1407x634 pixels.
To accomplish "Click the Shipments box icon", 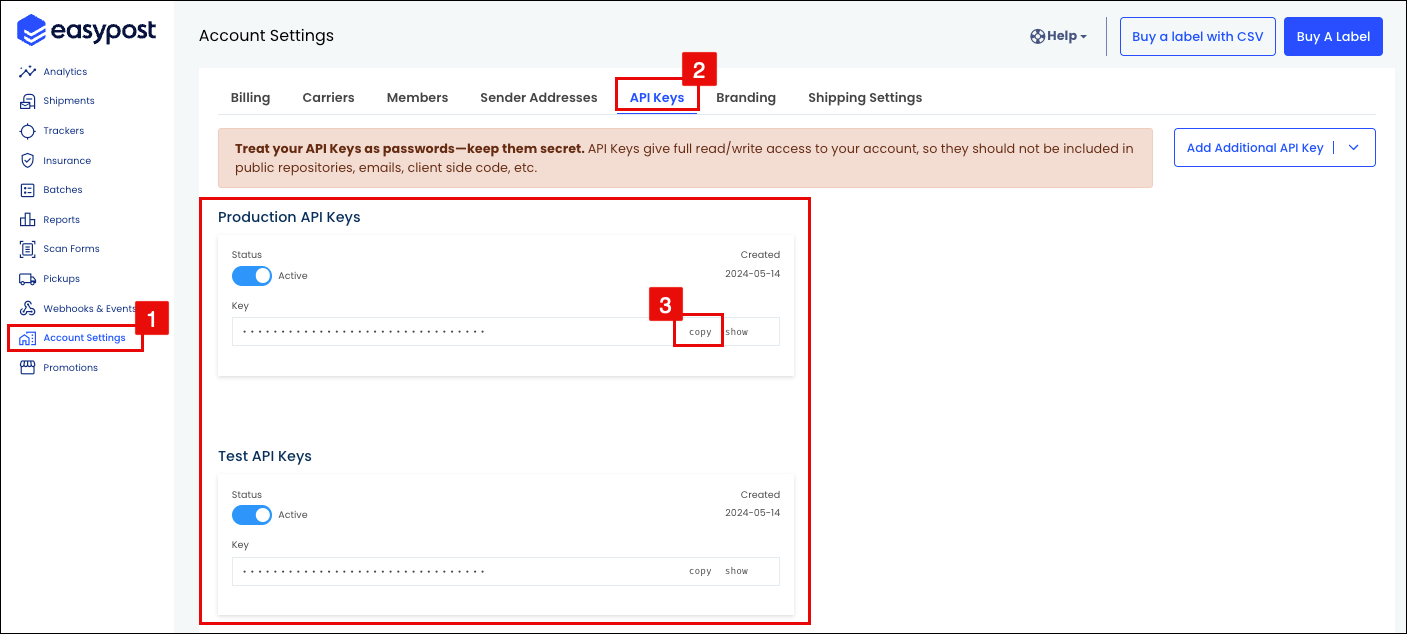I will tap(28, 101).
